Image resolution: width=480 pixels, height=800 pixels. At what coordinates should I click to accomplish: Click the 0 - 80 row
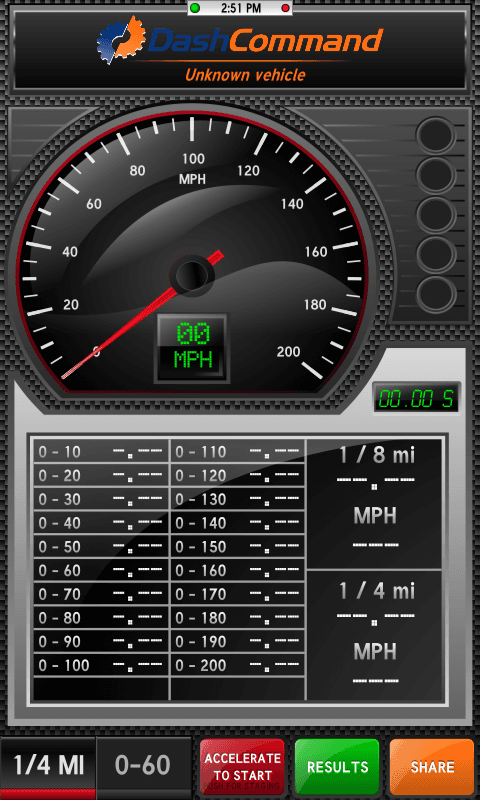coord(100,618)
